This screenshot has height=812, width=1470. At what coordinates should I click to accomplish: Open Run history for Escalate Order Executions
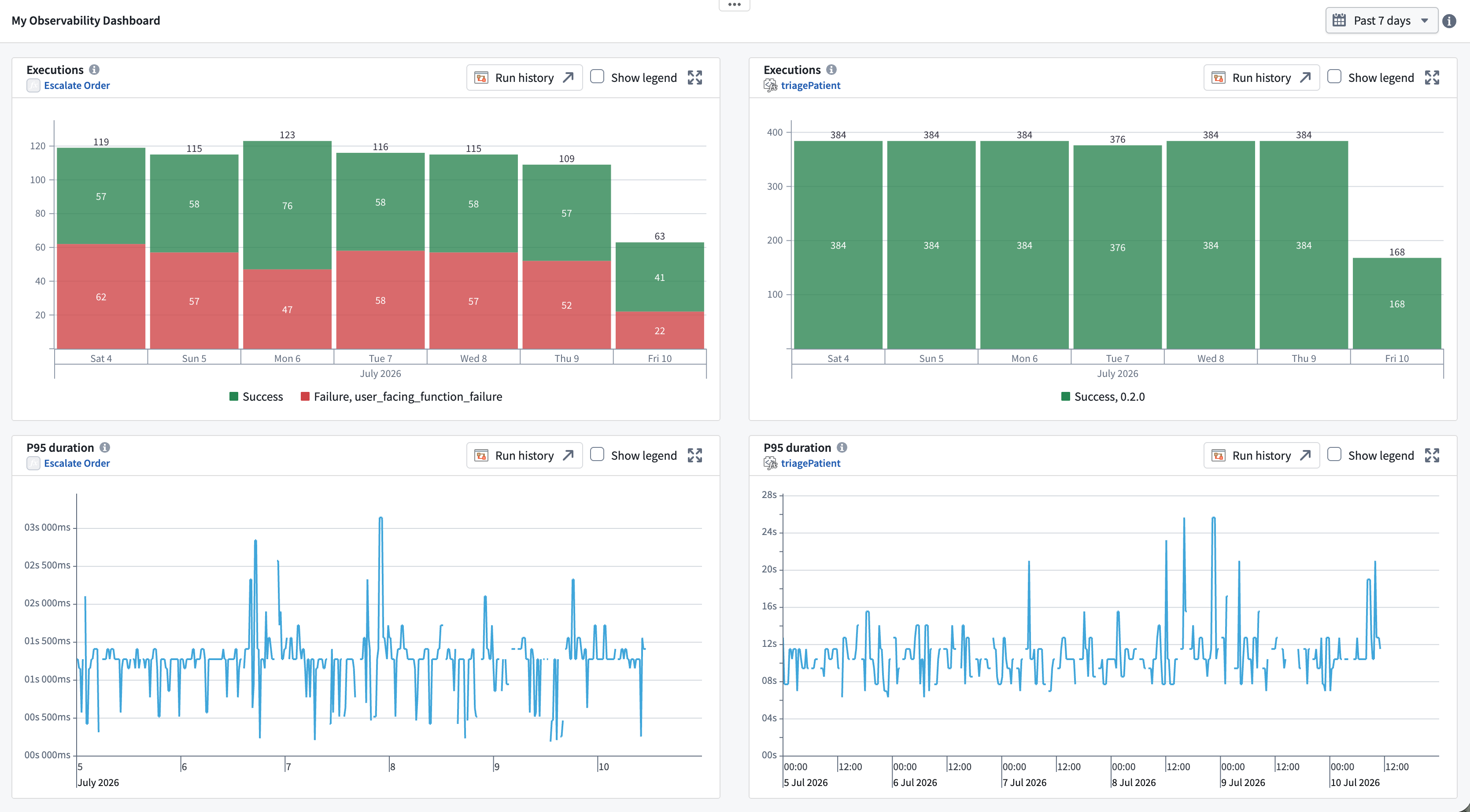click(524, 78)
